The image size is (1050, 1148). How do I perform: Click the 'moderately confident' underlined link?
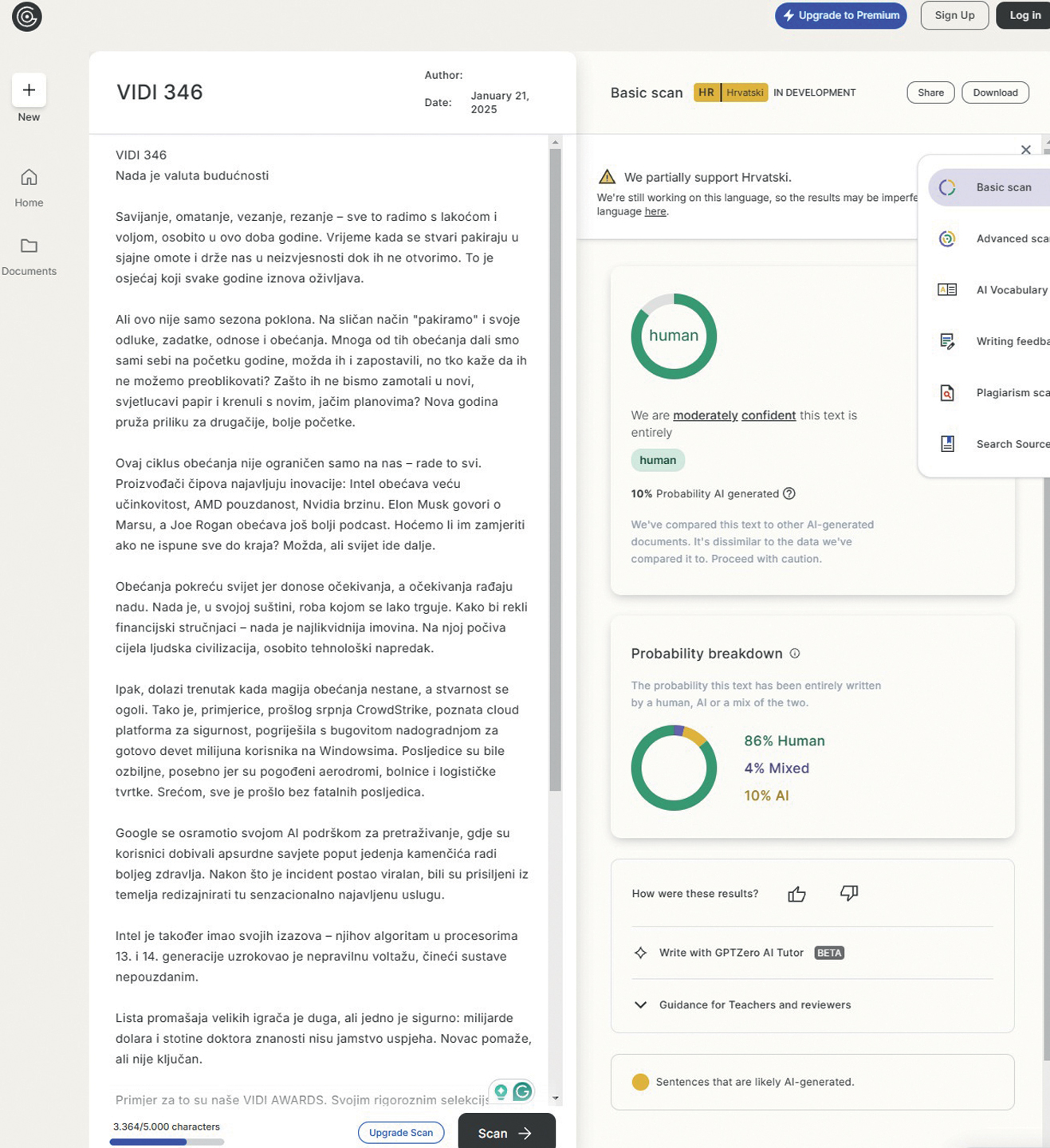click(x=734, y=415)
